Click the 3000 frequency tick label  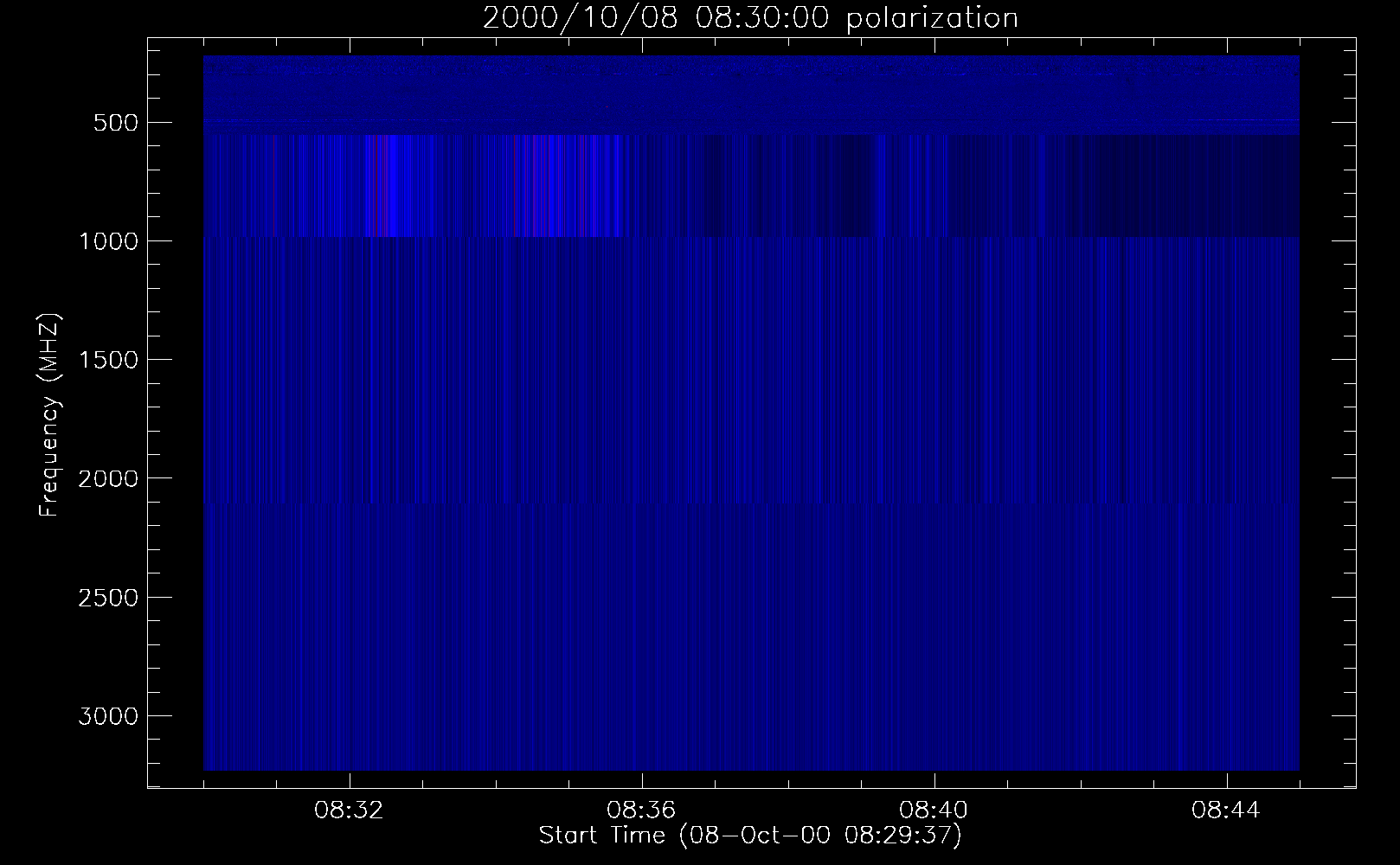[108, 716]
